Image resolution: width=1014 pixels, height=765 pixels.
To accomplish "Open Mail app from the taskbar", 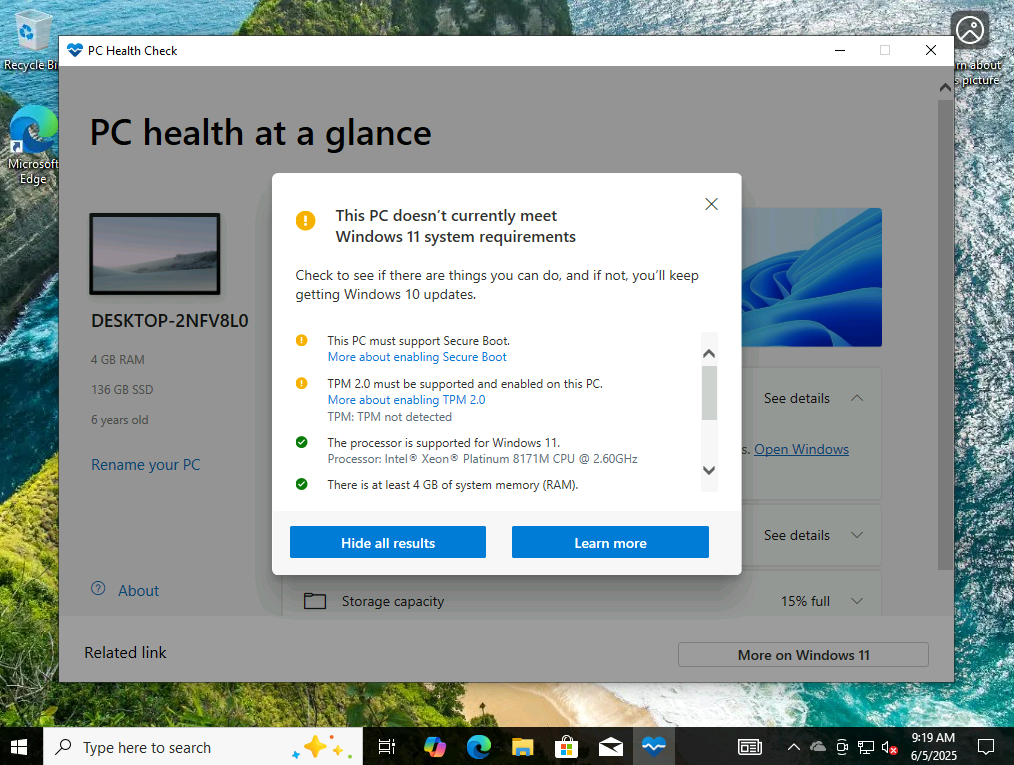I will coord(610,747).
